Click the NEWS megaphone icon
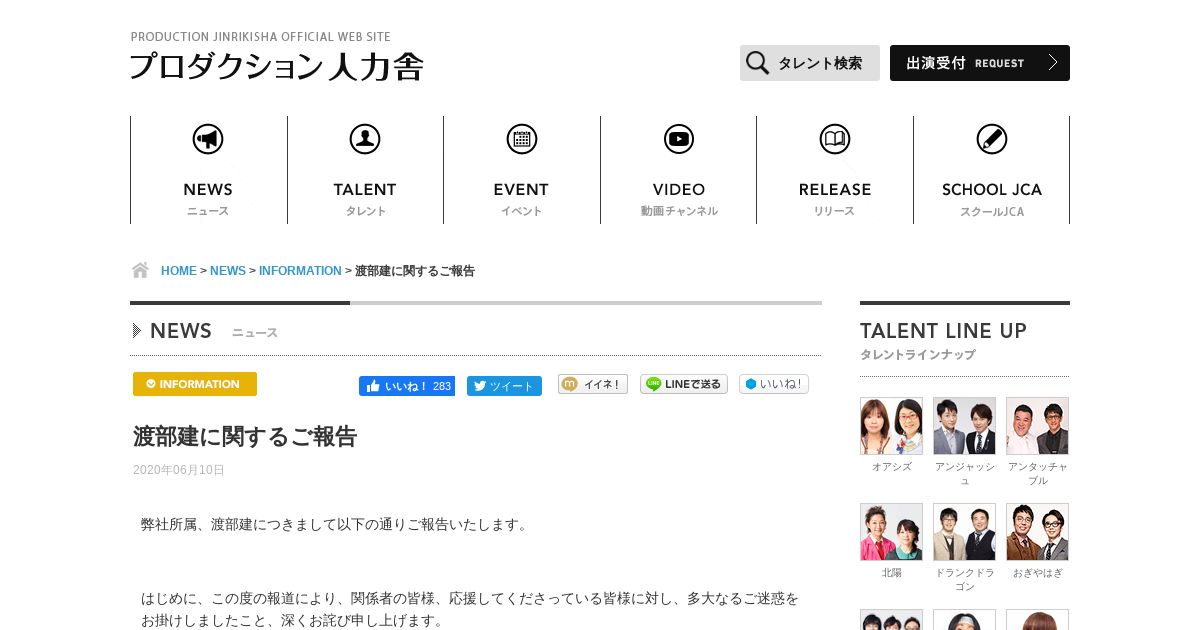The image size is (1200, 630). click(x=208, y=139)
